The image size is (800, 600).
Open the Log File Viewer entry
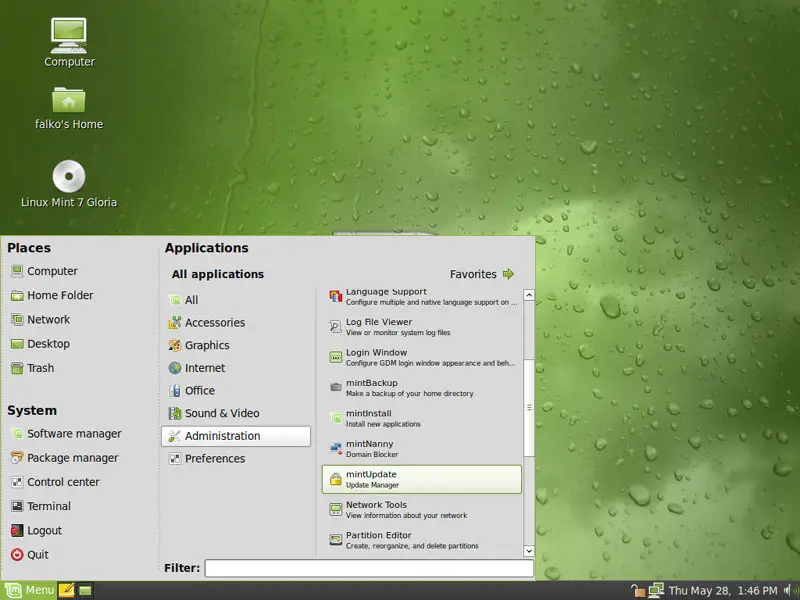[x=422, y=327]
